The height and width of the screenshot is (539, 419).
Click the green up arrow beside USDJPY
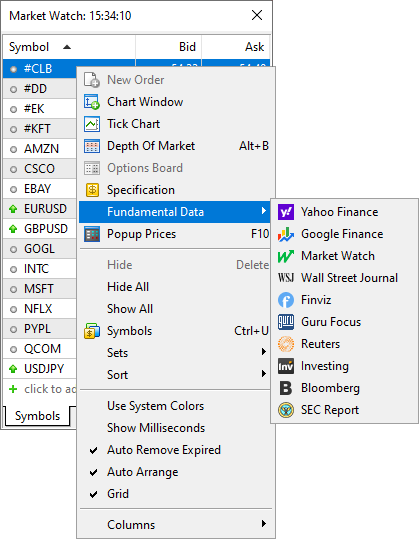click(13, 369)
